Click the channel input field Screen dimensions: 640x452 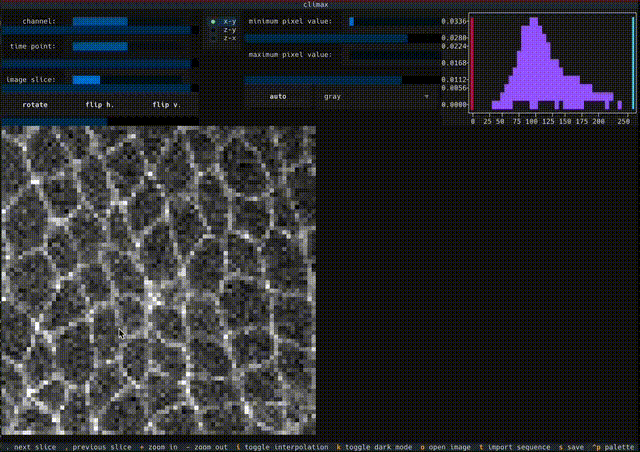tap(128, 21)
